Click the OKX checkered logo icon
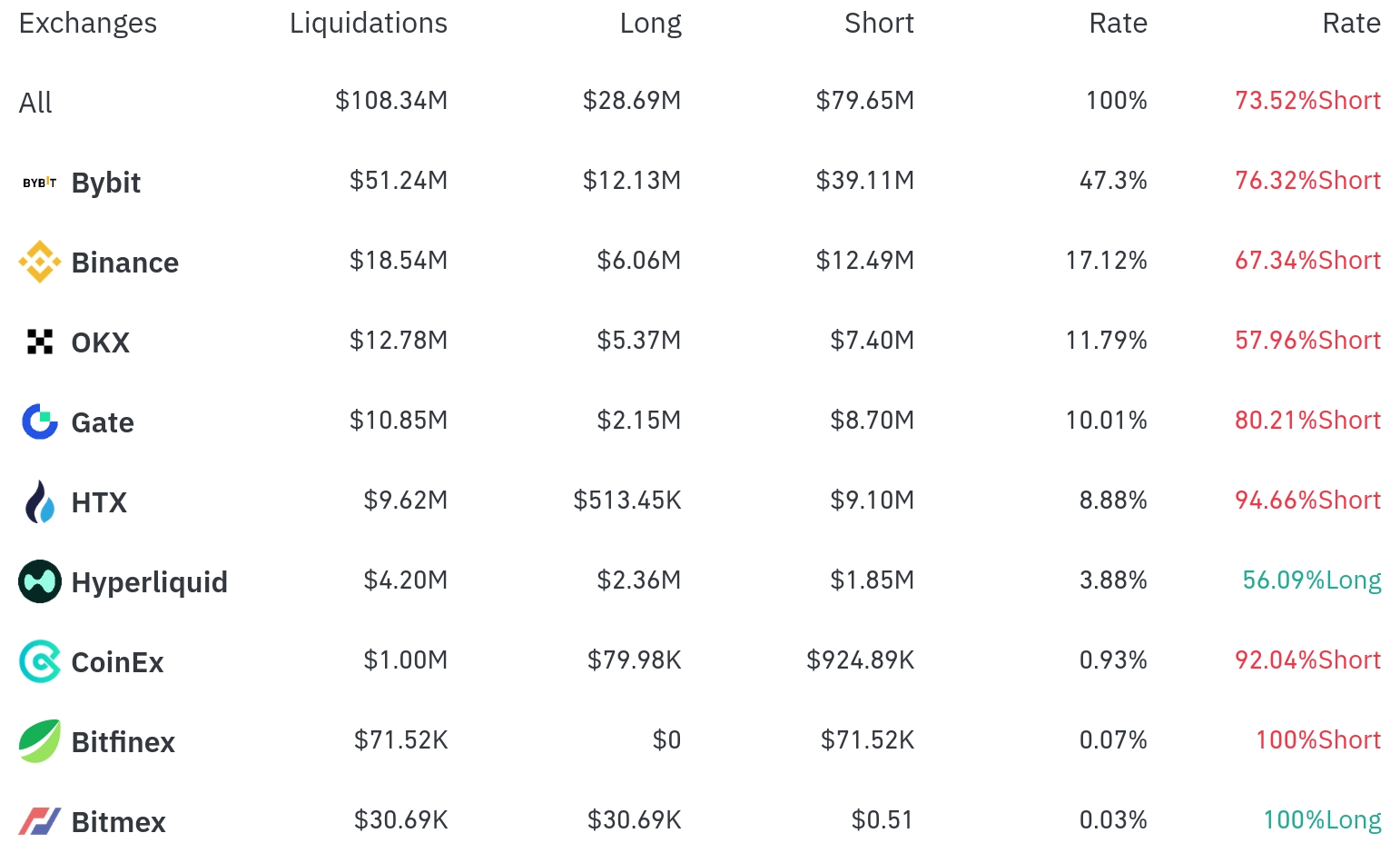Screen dimensions: 1400x843 (39, 342)
